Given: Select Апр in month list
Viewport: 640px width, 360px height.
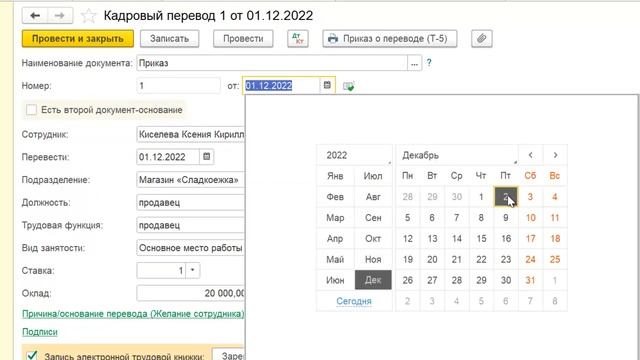Looking at the screenshot, I should (x=335, y=238).
